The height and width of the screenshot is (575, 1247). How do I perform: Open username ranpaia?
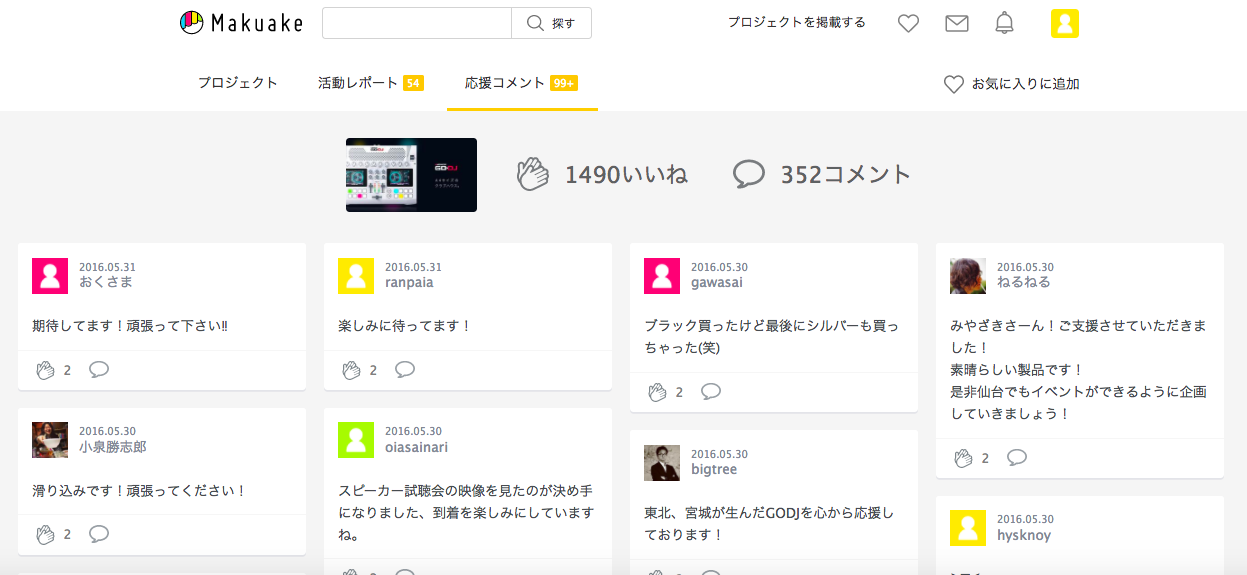(409, 283)
